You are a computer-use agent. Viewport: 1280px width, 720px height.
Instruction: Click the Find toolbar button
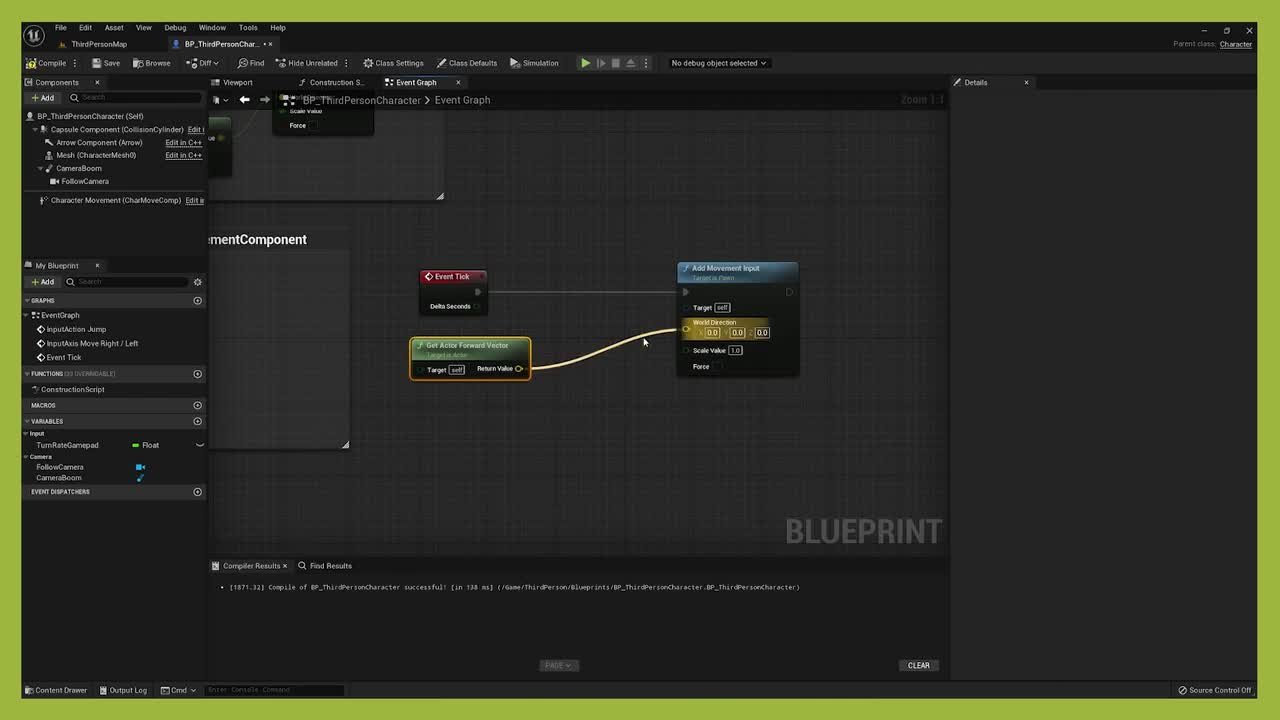click(x=251, y=63)
